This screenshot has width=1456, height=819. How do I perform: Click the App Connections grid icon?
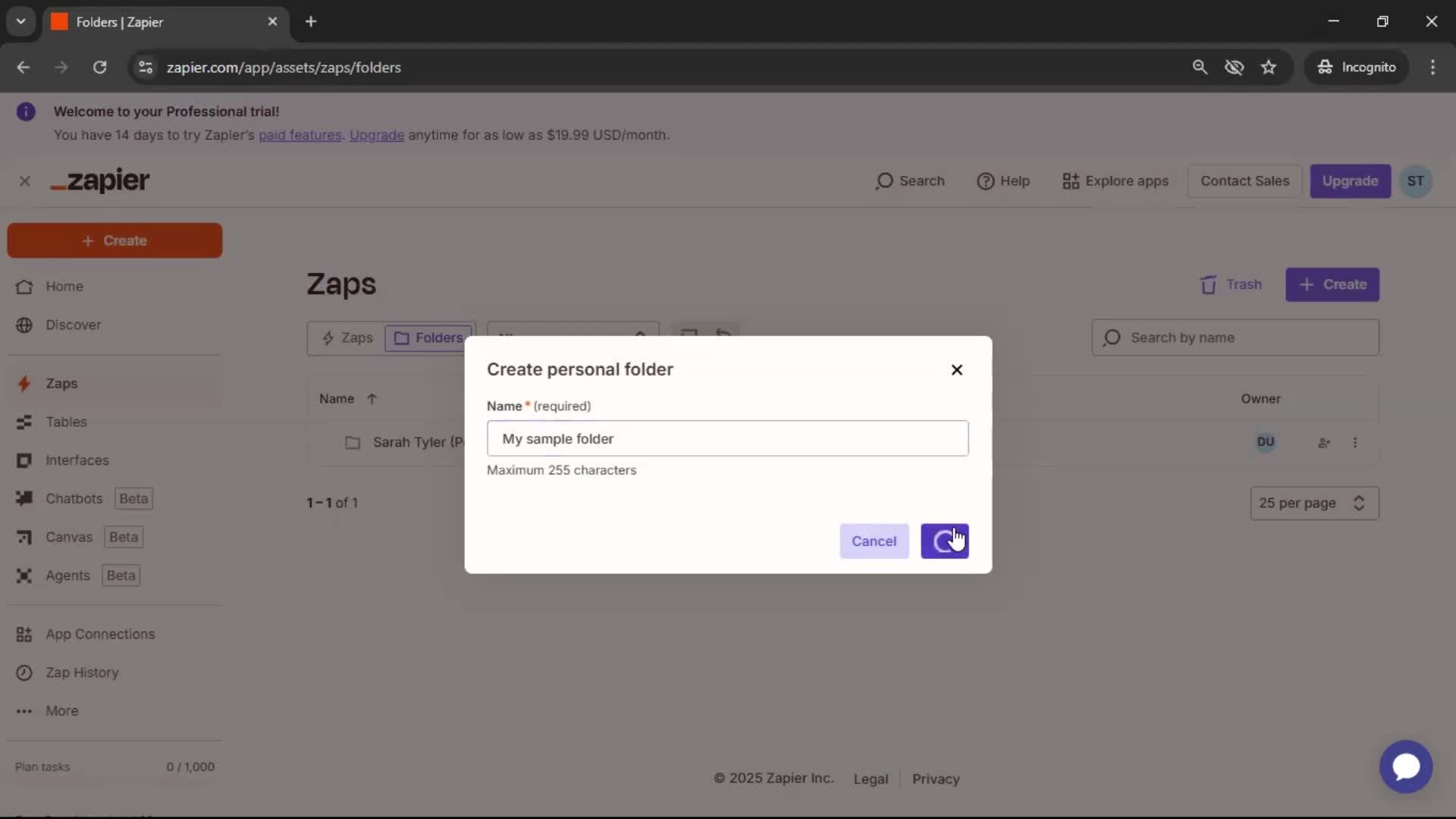click(x=24, y=634)
